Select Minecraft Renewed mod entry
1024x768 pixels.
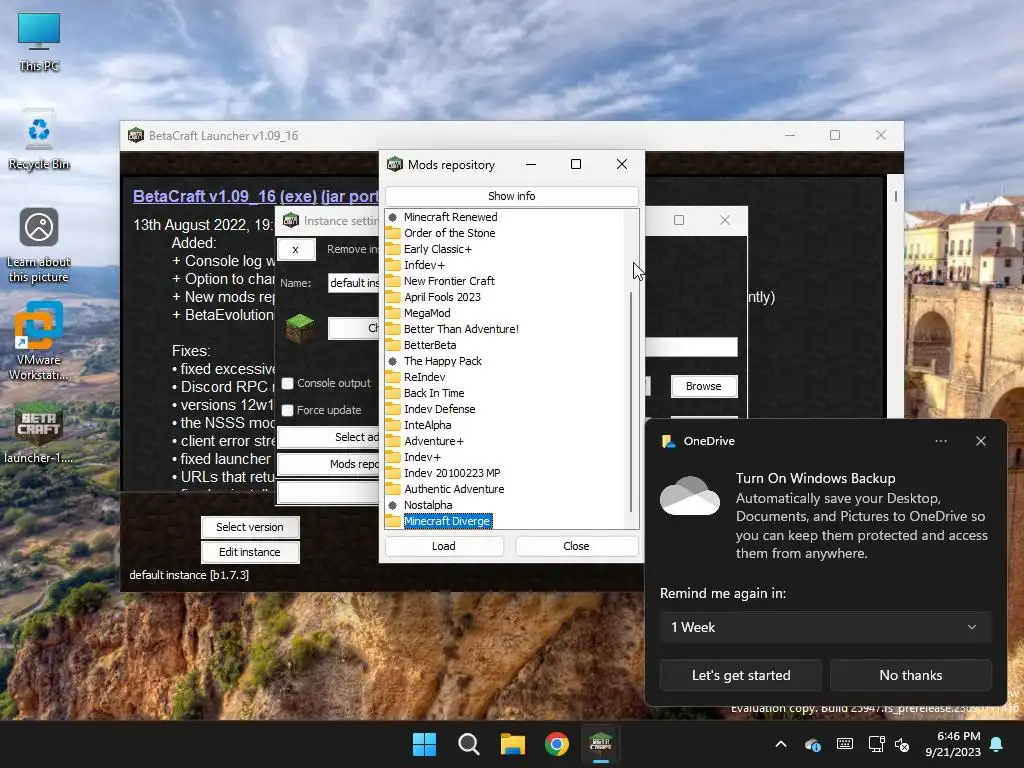(450, 217)
